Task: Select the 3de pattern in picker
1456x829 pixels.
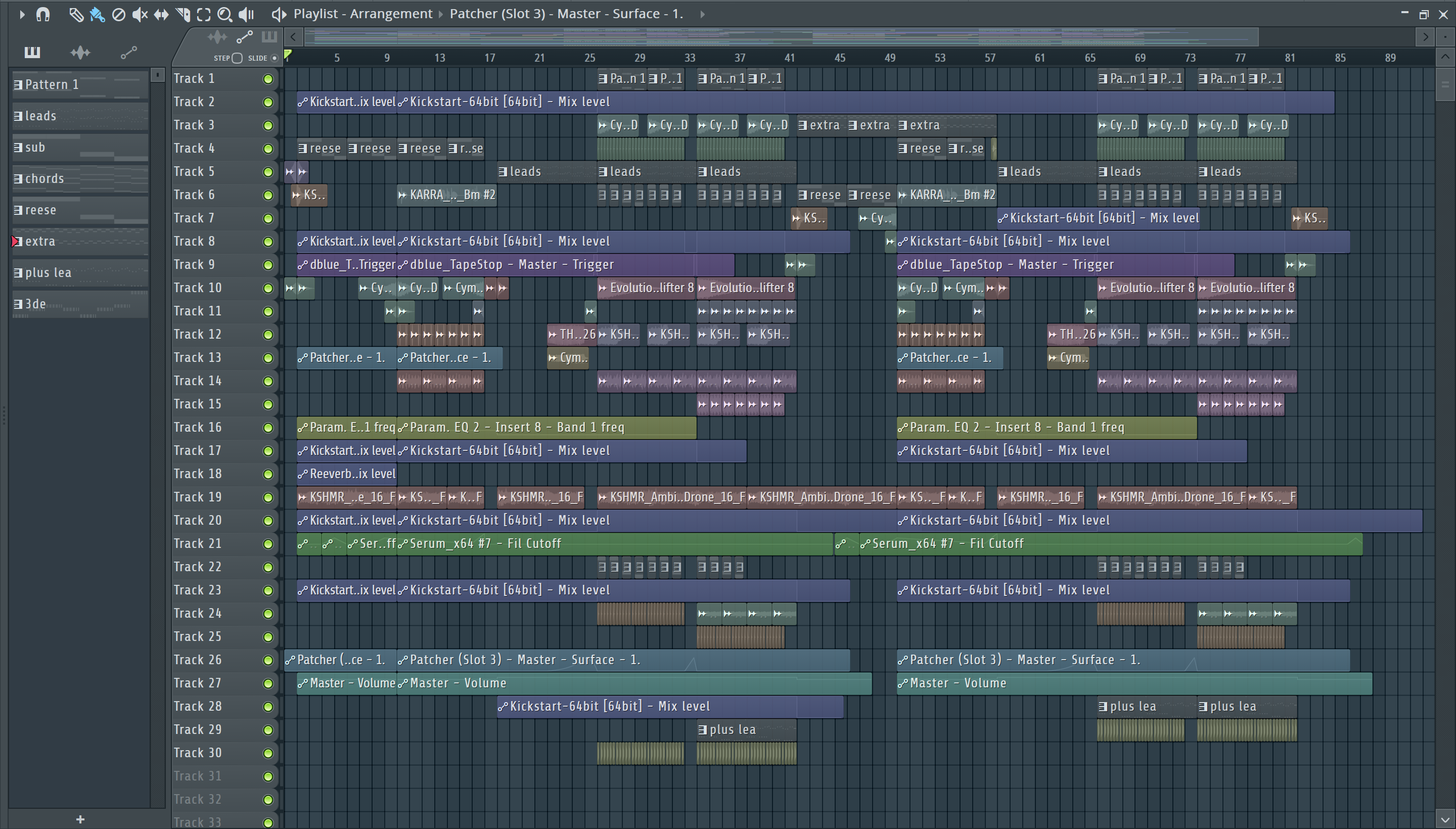Action: pyautogui.click(x=80, y=304)
